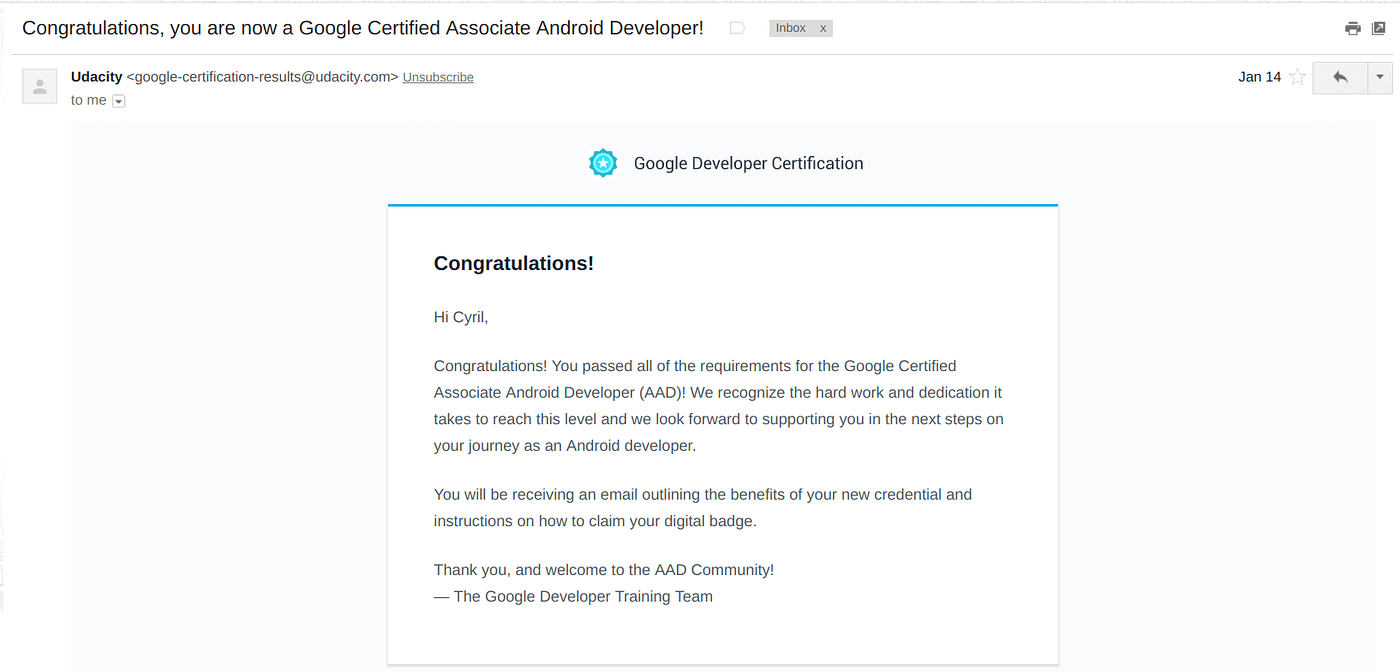
Task: Click the sender address google-certification-results@udacity.com
Action: tap(263, 77)
